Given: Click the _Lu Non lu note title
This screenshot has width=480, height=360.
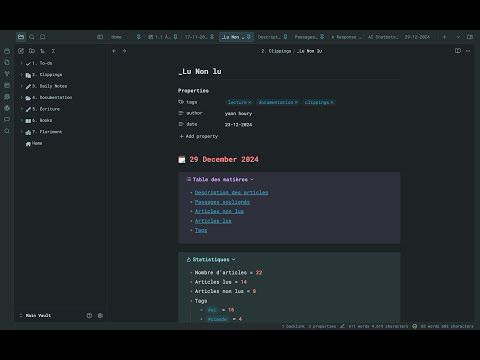Looking at the screenshot, I should click(200, 71).
